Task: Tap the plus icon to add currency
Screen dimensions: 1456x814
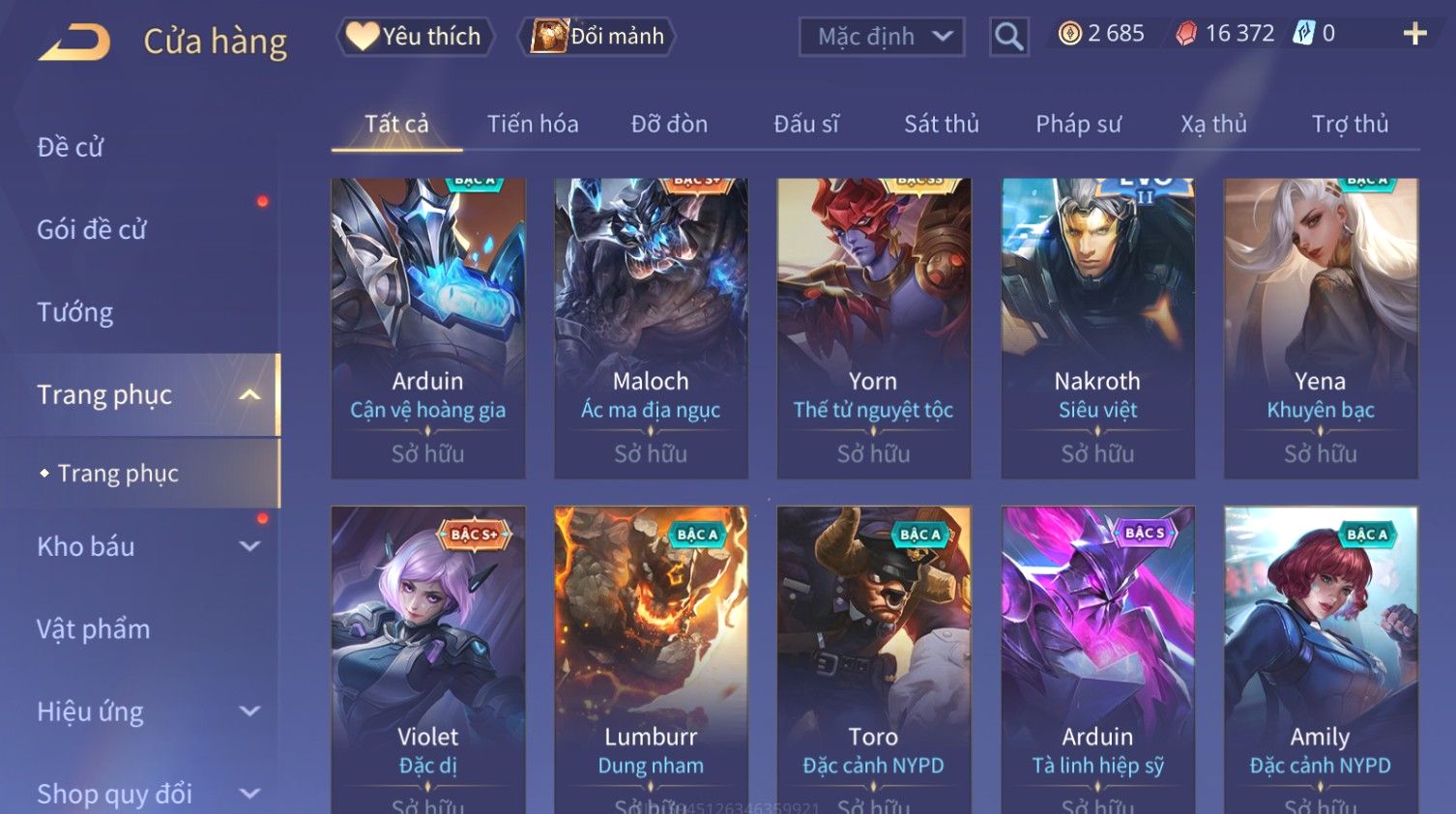Action: tap(1414, 34)
